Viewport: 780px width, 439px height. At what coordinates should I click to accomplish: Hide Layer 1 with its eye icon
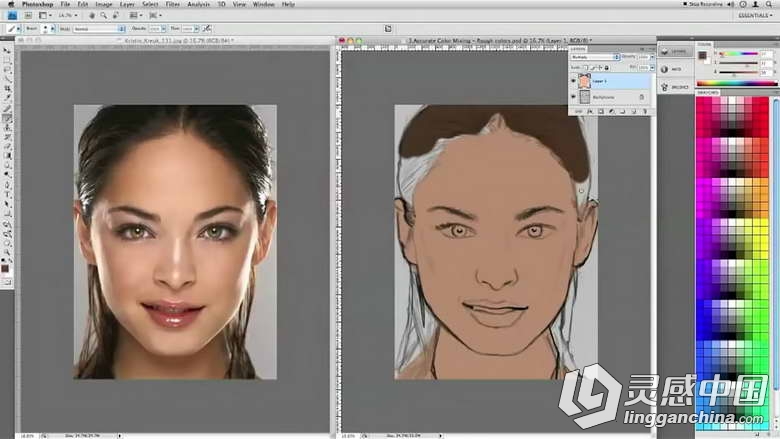(573, 81)
